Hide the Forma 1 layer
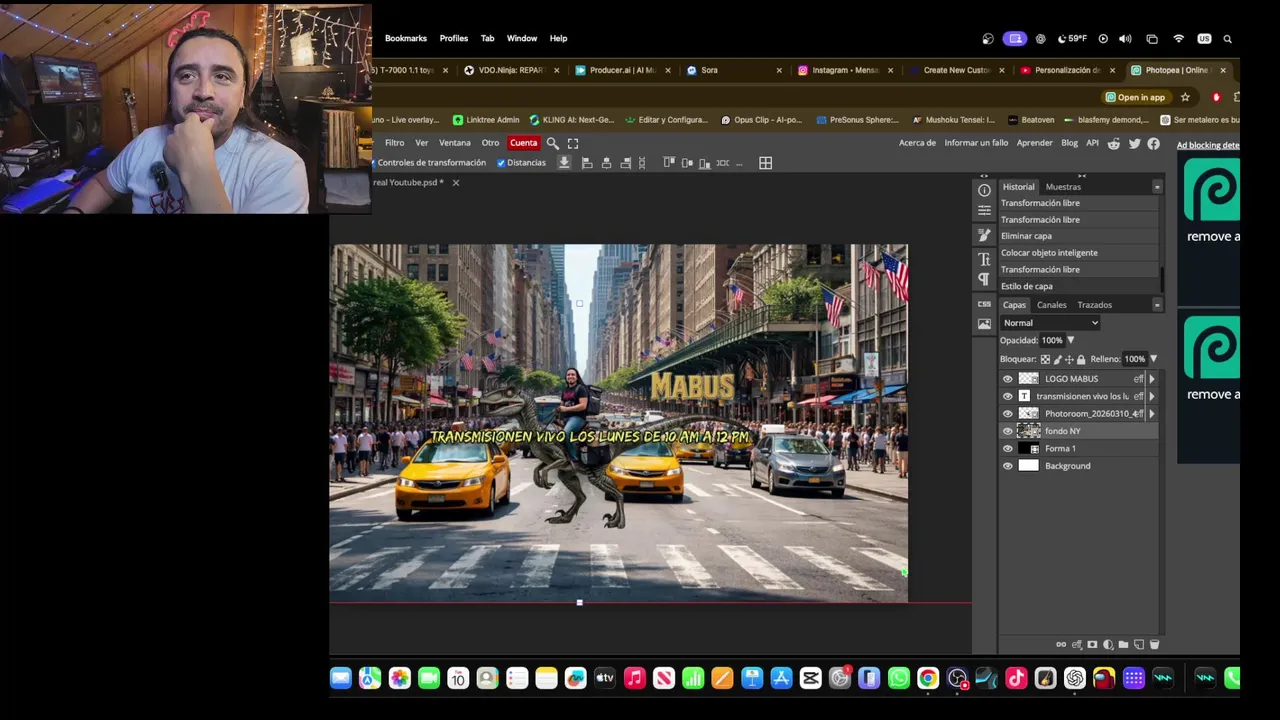The width and height of the screenshot is (1280, 720). click(x=1007, y=449)
